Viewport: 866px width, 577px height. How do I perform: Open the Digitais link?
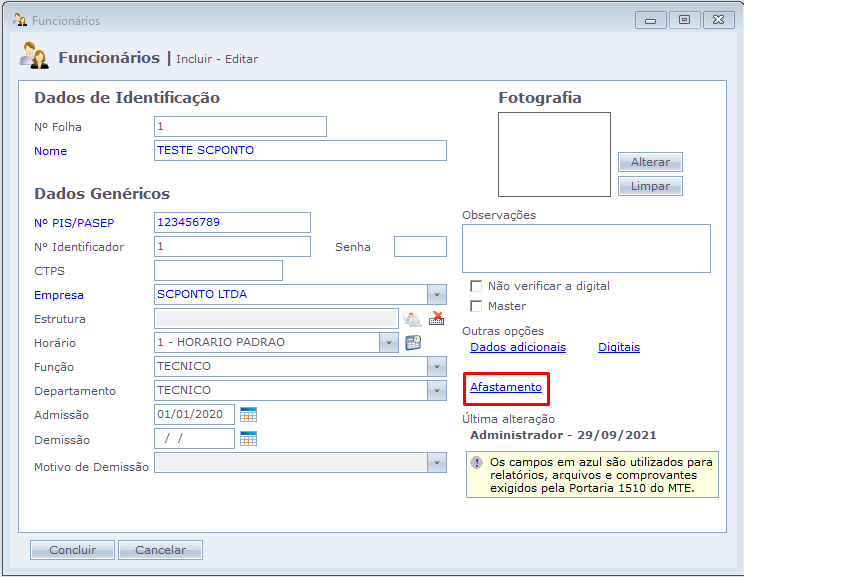[619, 347]
